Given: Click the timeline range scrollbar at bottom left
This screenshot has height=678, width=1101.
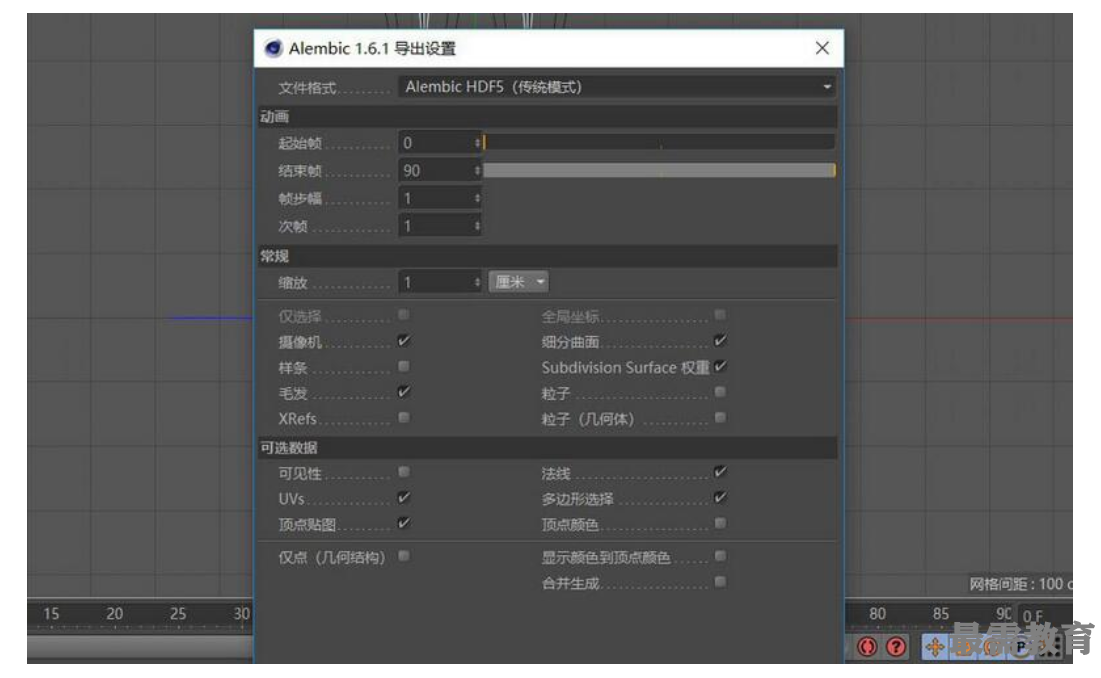Looking at the screenshot, I should pyautogui.click(x=140, y=647).
